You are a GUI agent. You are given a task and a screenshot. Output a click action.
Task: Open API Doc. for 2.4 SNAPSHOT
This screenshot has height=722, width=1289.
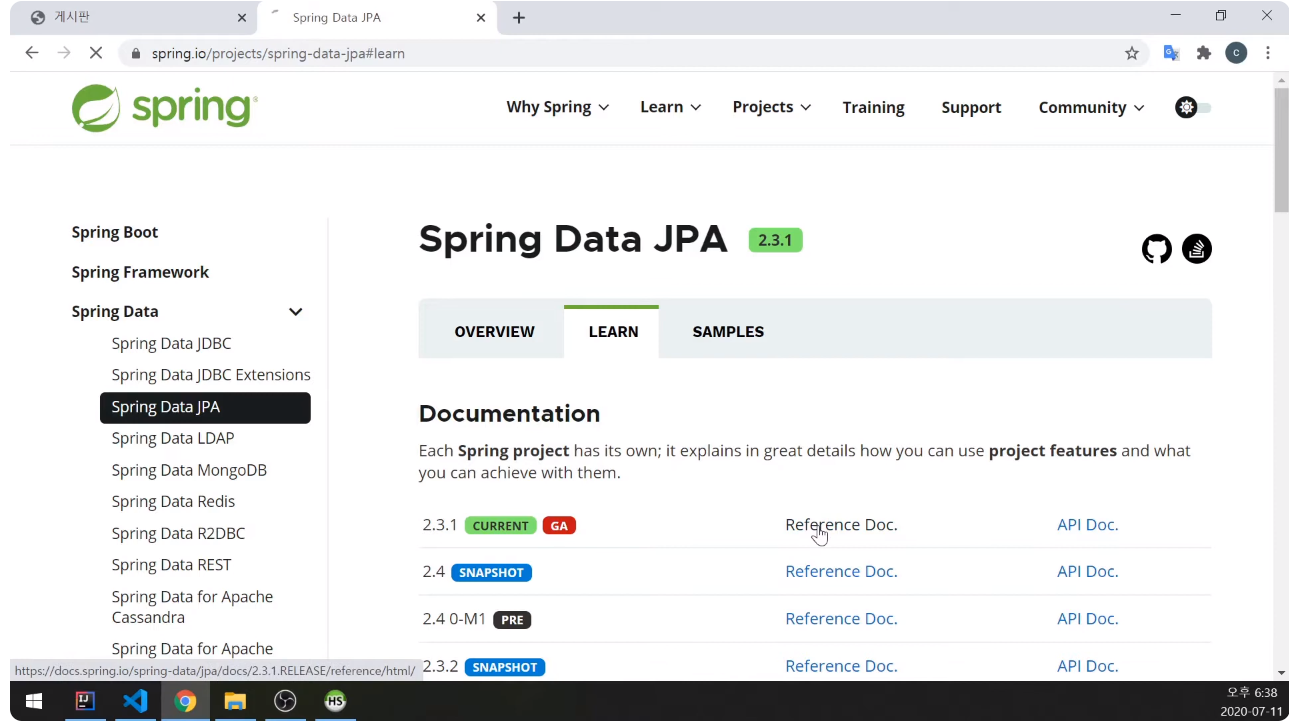click(1087, 572)
